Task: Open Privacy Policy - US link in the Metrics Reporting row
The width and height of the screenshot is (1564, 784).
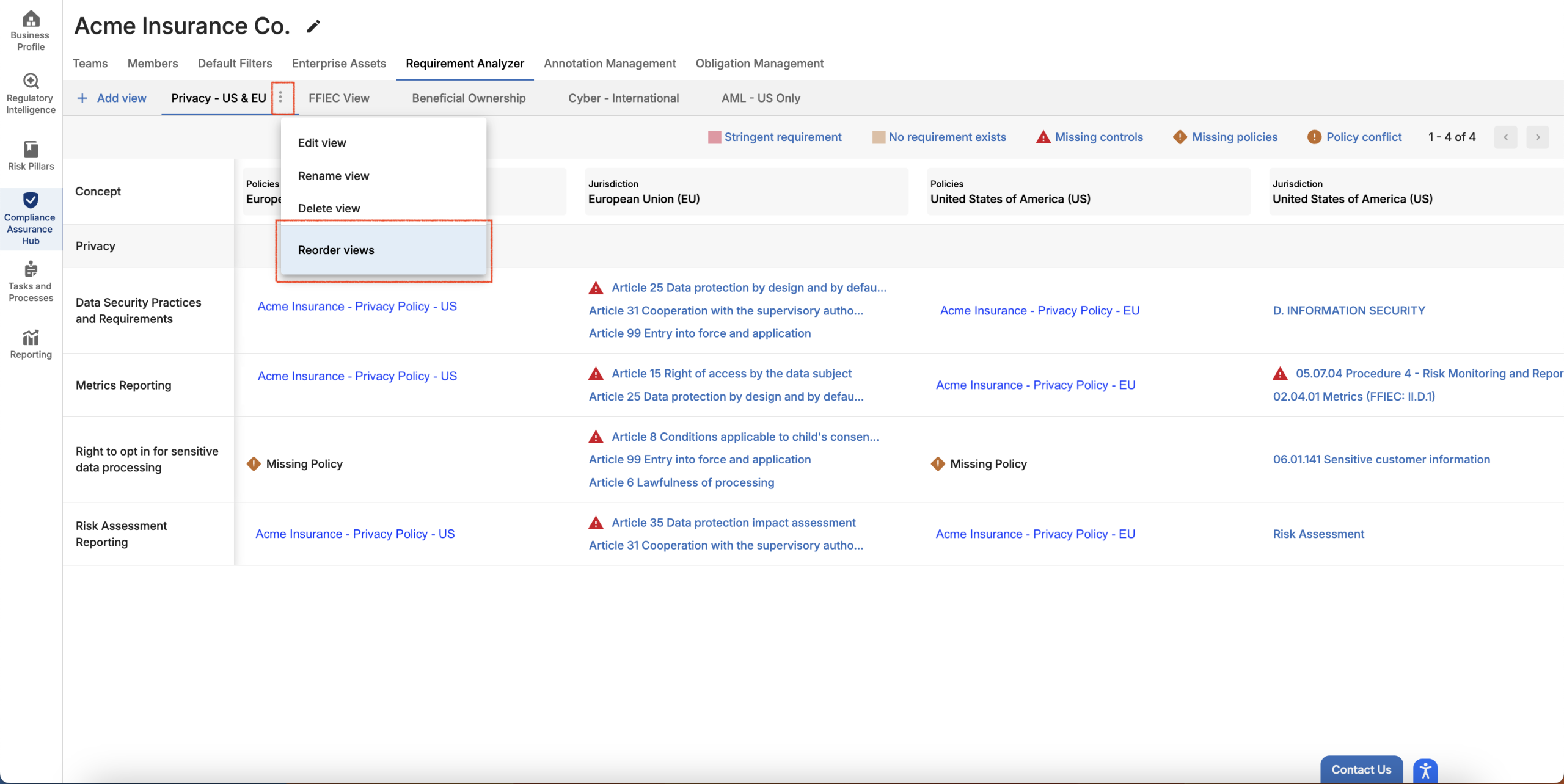Action: (357, 376)
